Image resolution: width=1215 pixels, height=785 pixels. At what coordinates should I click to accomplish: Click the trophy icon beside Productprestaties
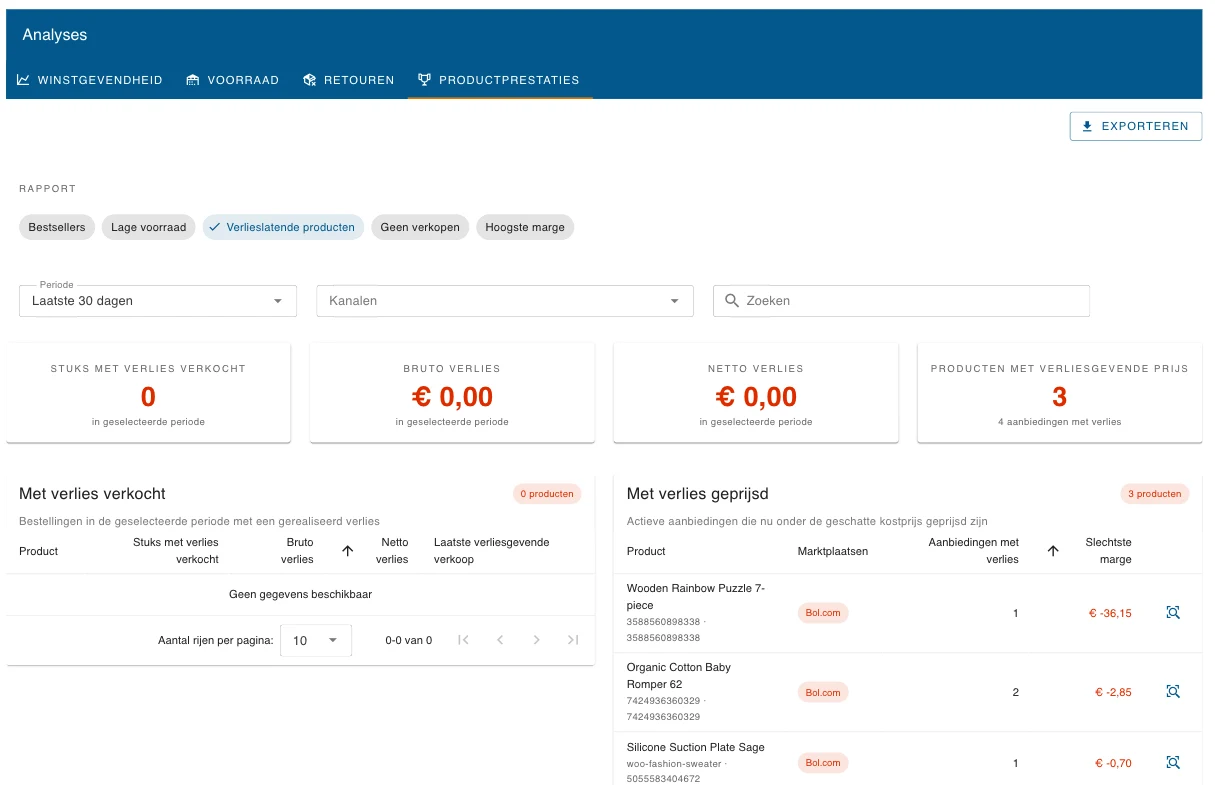coord(425,80)
